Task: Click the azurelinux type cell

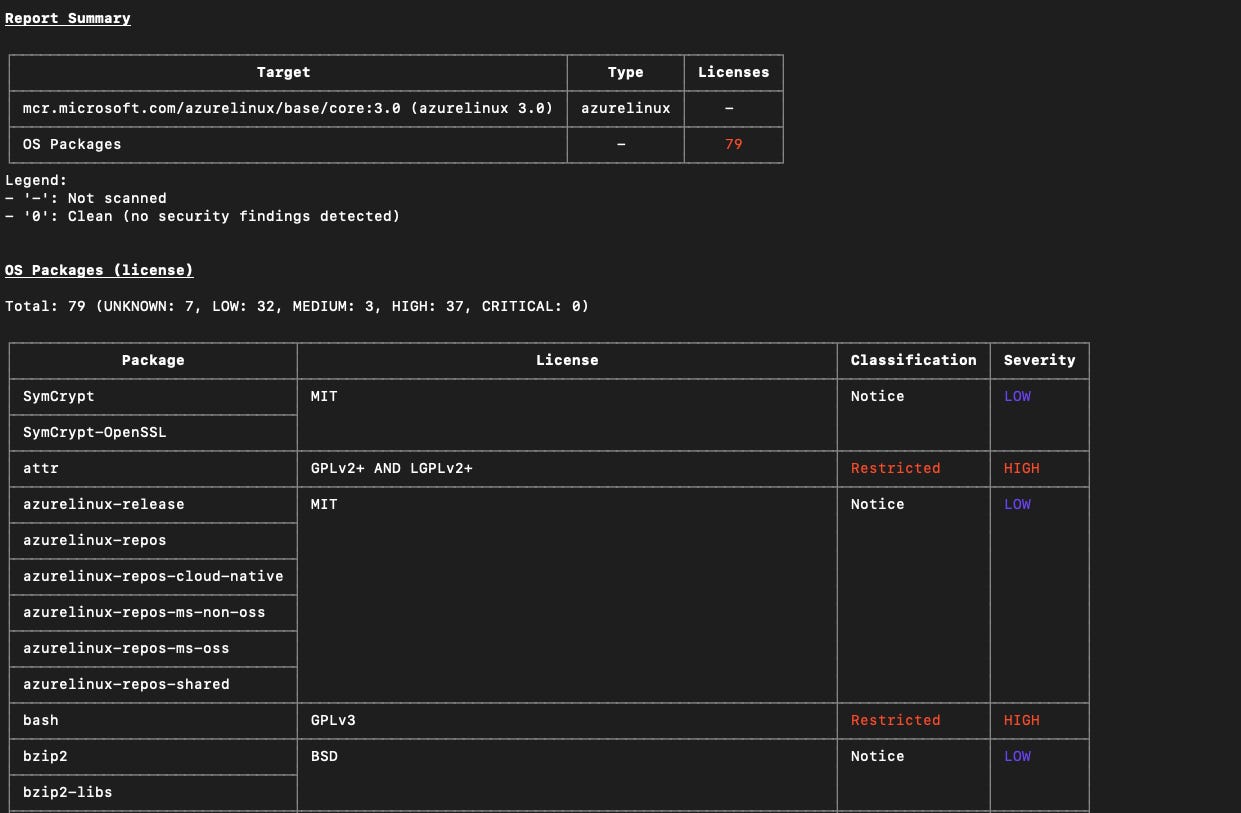Action: click(x=625, y=108)
